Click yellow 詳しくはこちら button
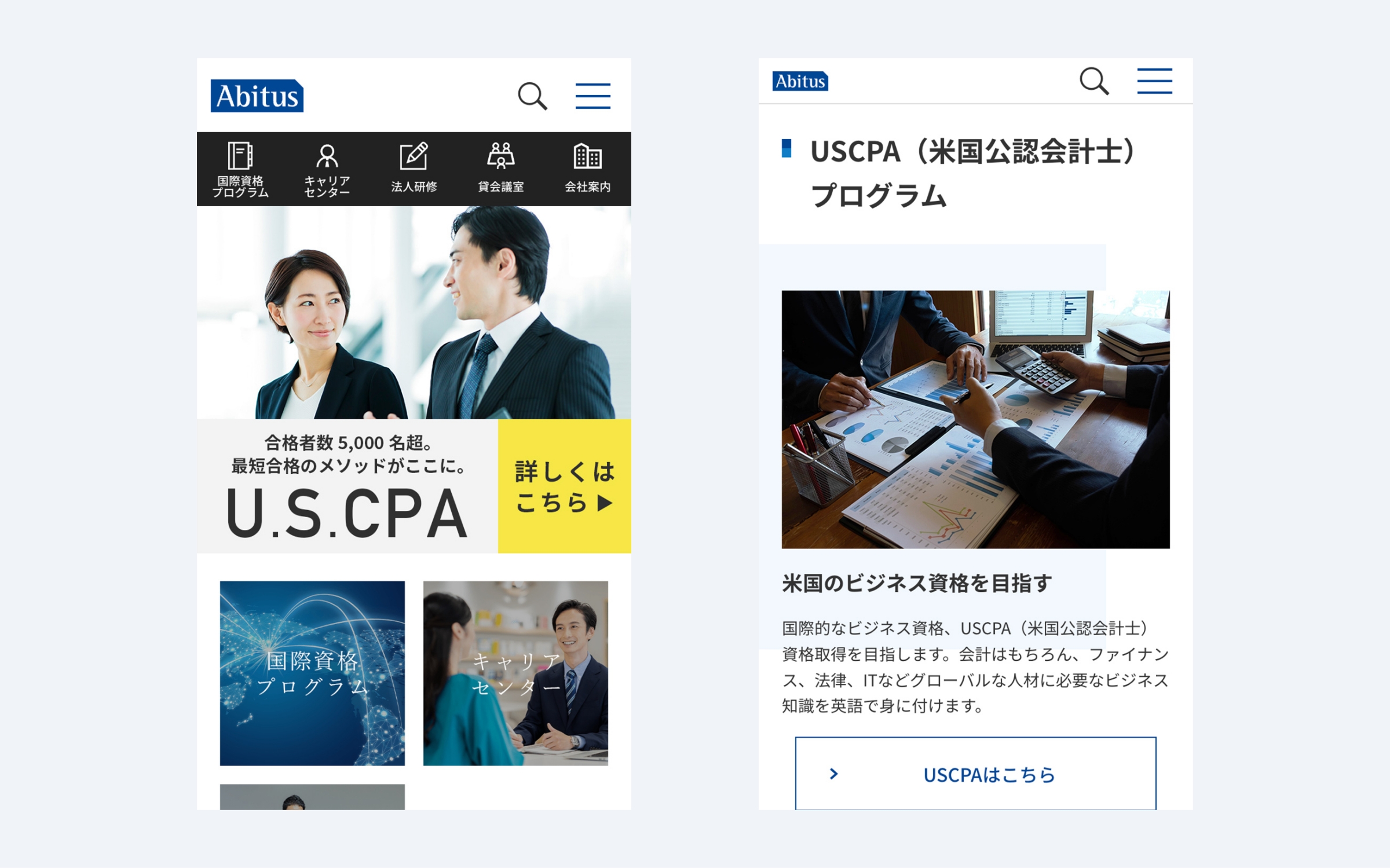Screen dimensions: 1390x868 coord(565,486)
